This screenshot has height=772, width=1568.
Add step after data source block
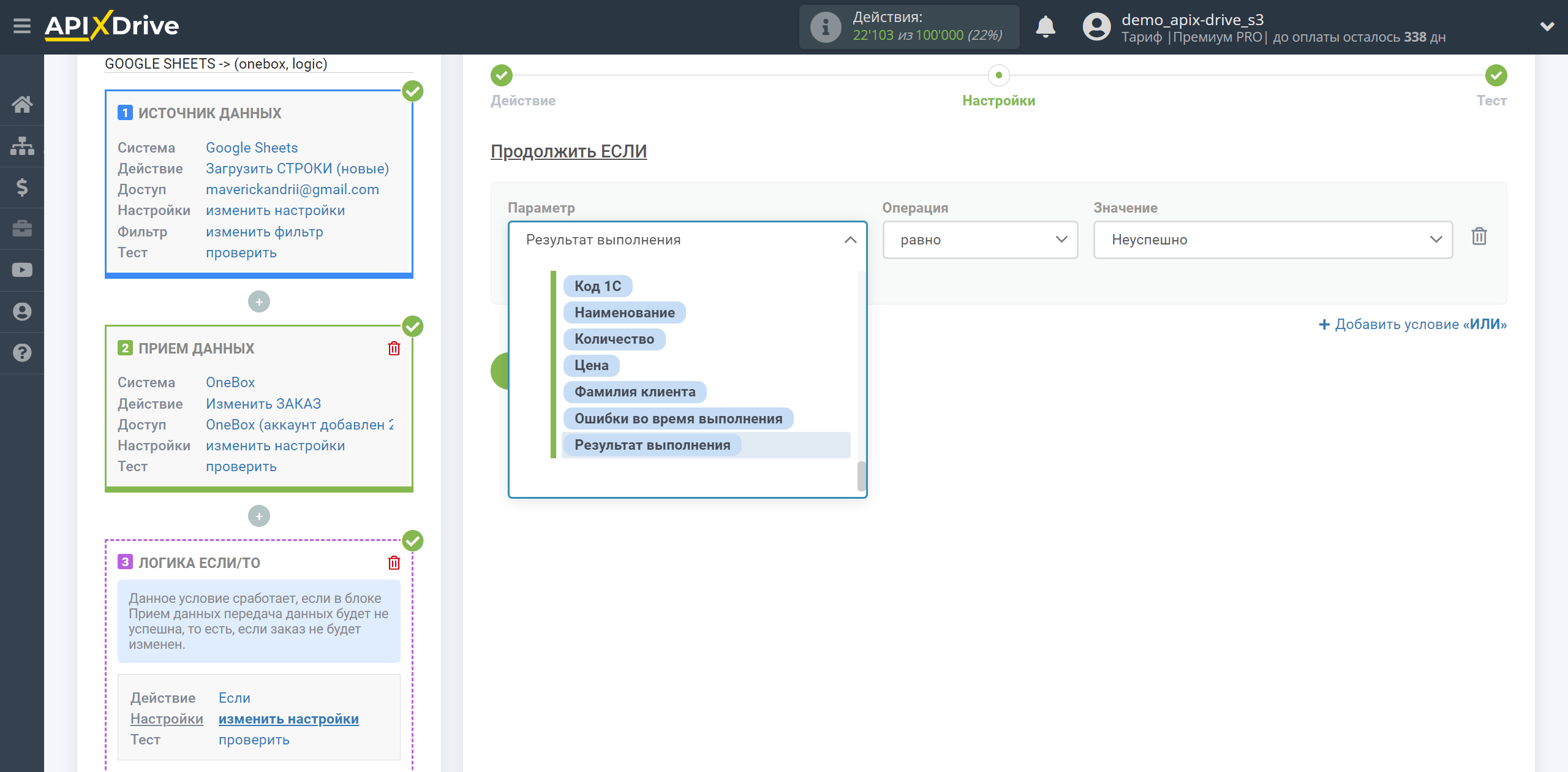click(x=259, y=301)
